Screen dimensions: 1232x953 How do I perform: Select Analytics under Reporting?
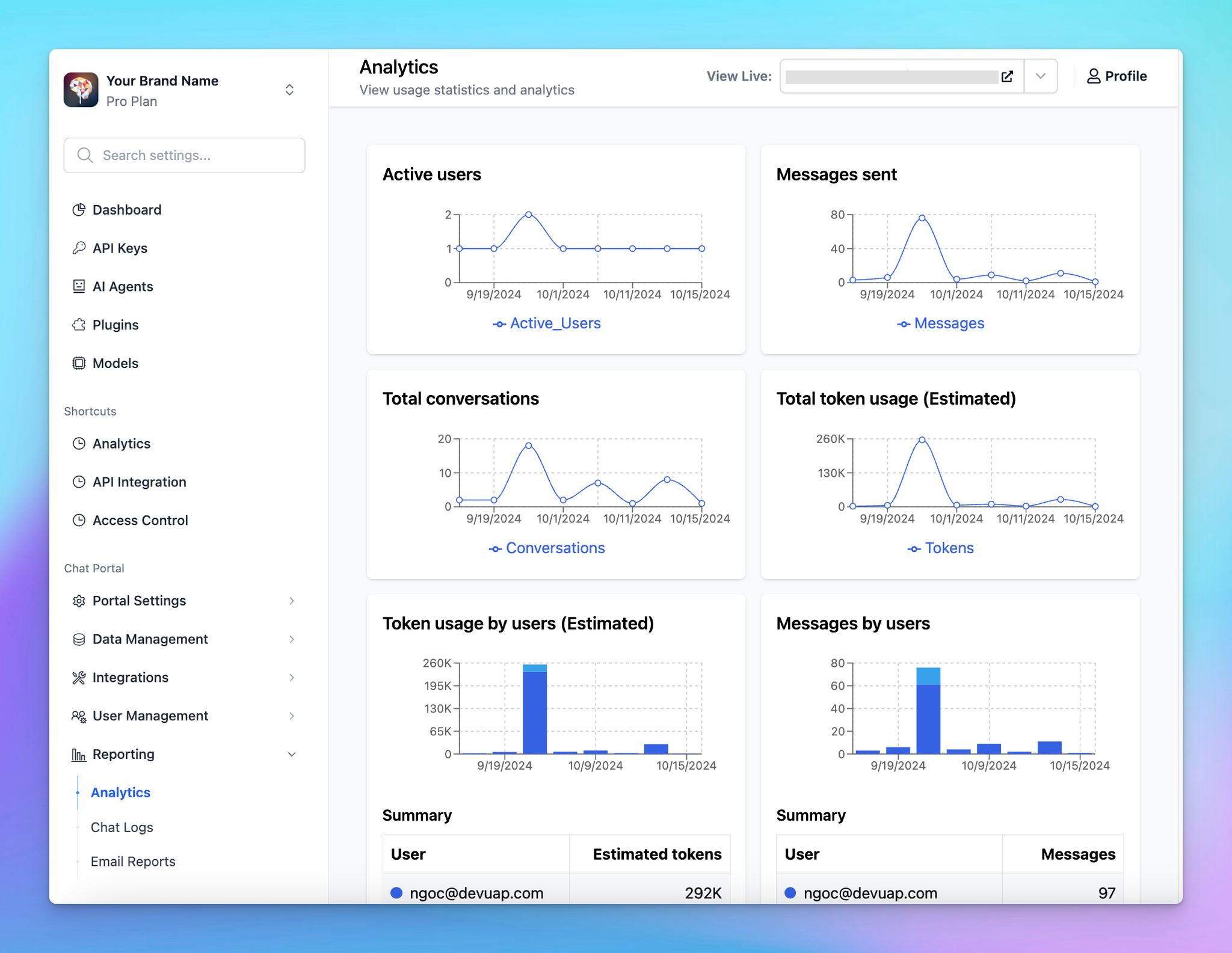(x=120, y=793)
